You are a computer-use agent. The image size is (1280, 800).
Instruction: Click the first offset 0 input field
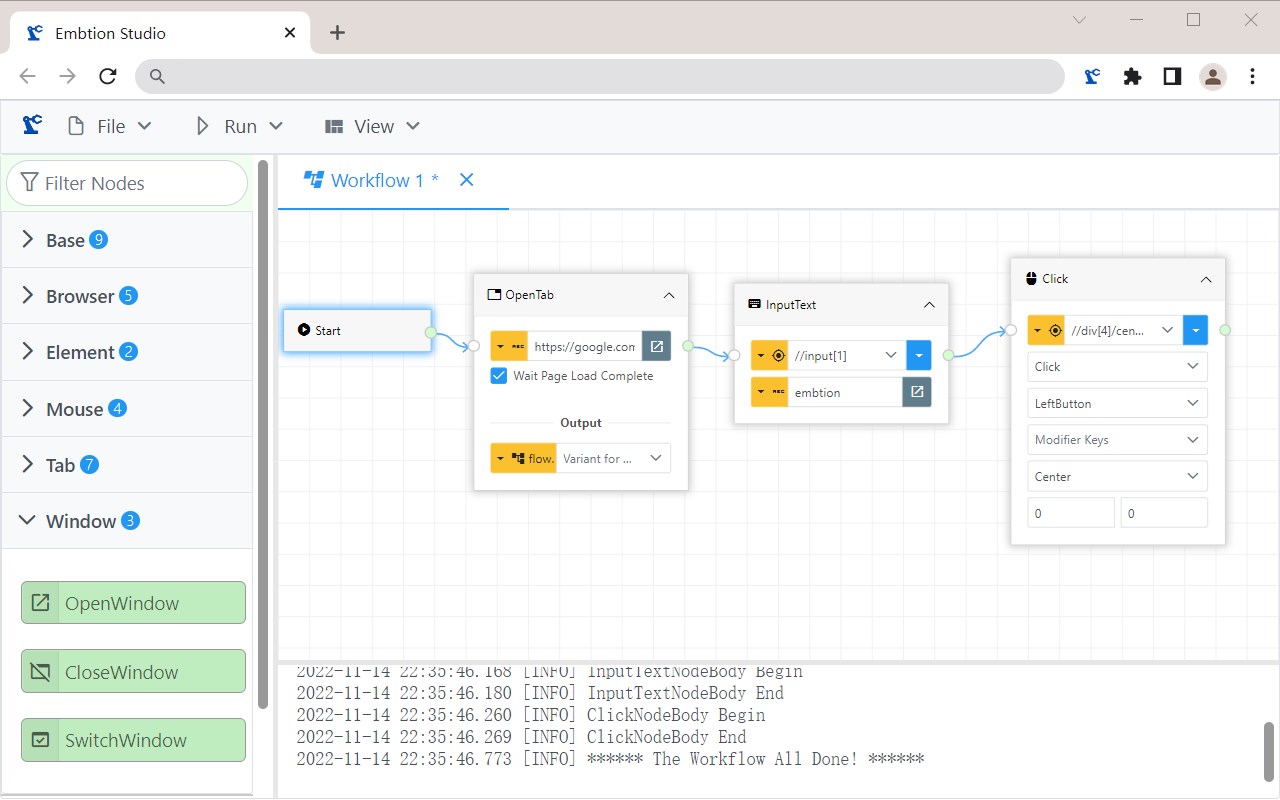pyautogui.click(x=1071, y=513)
